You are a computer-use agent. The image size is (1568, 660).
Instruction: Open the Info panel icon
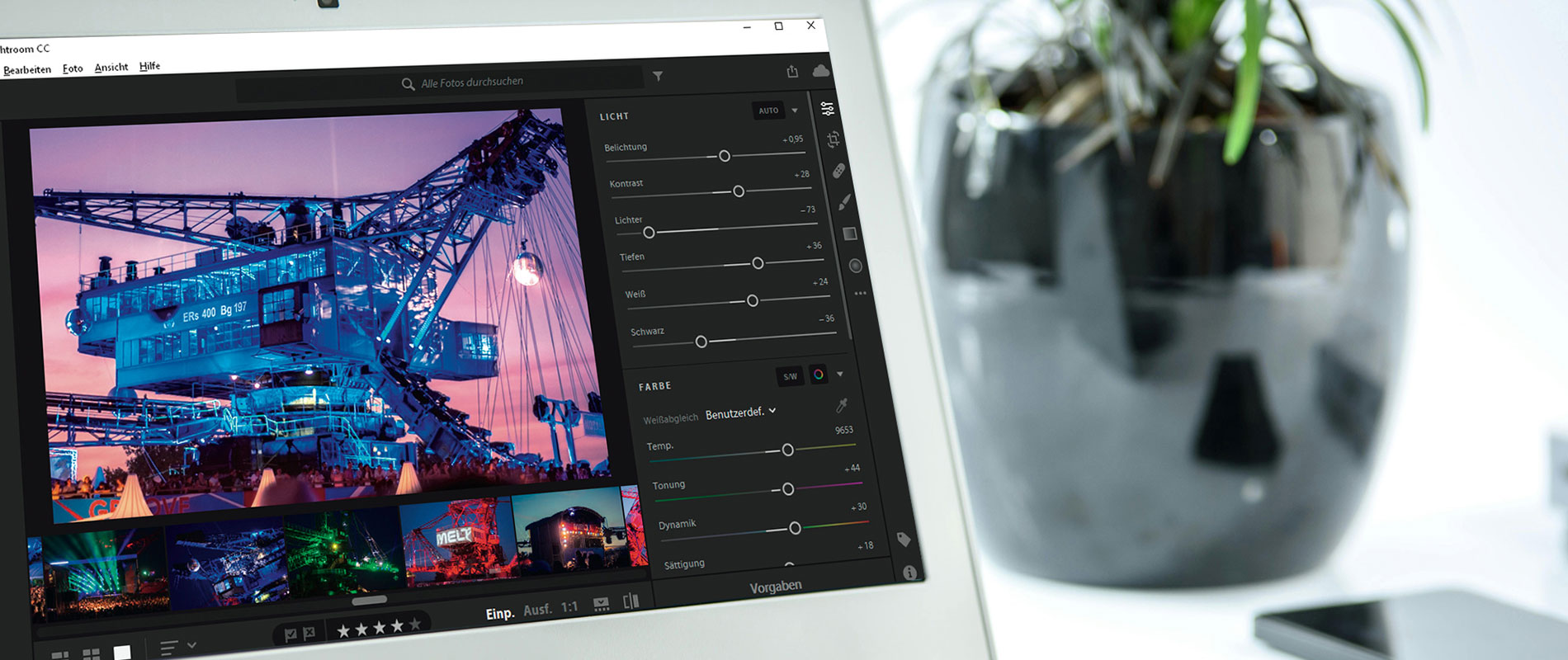pos(909,573)
